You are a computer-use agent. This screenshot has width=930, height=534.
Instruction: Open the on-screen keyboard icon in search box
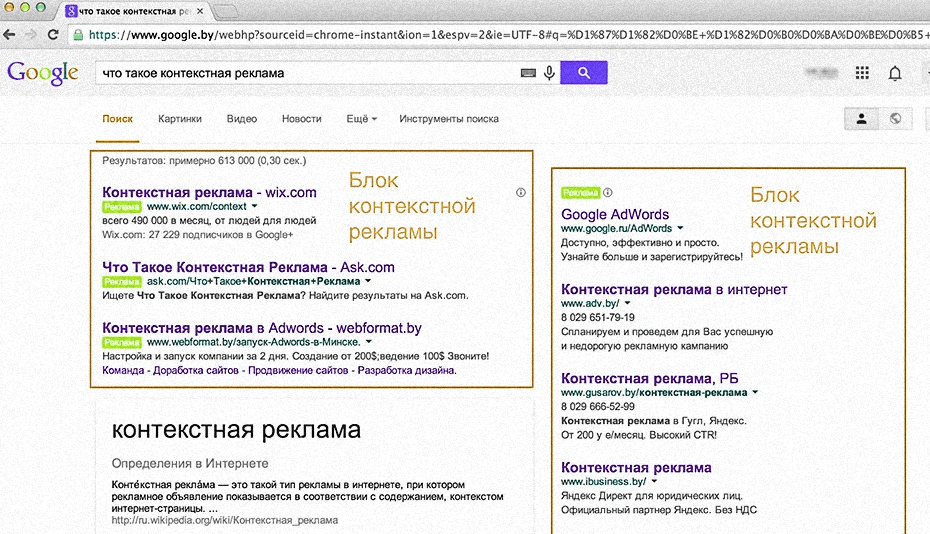click(528, 73)
